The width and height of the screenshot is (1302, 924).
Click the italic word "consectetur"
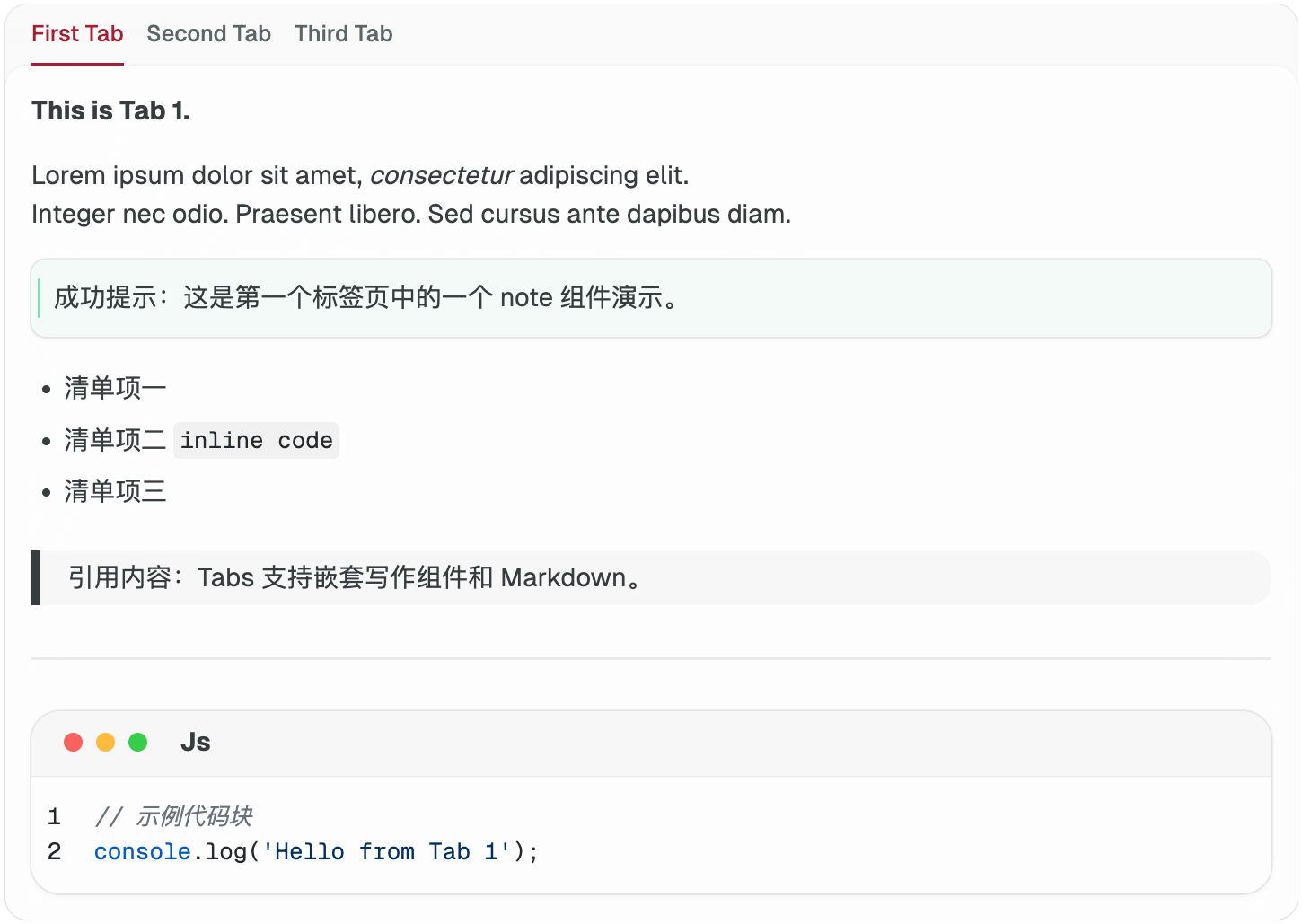click(x=441, y=175)
